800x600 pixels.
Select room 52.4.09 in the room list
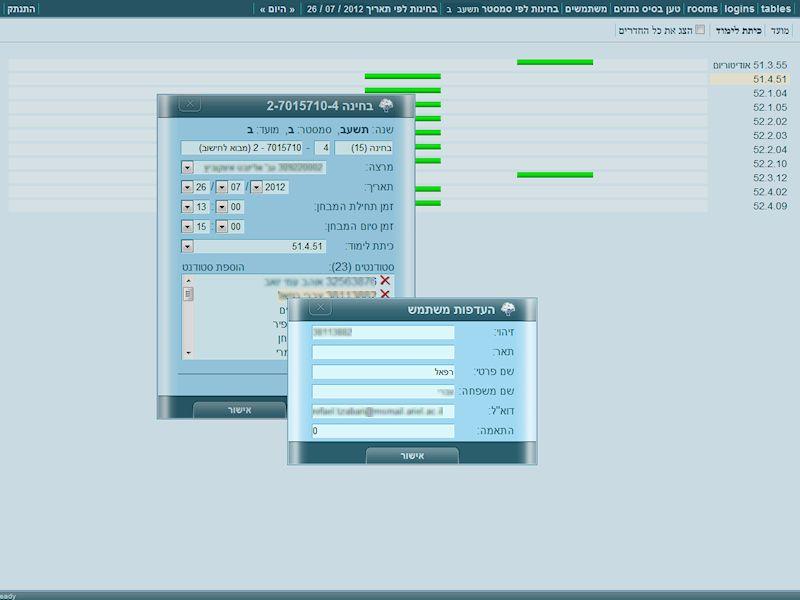769,206
